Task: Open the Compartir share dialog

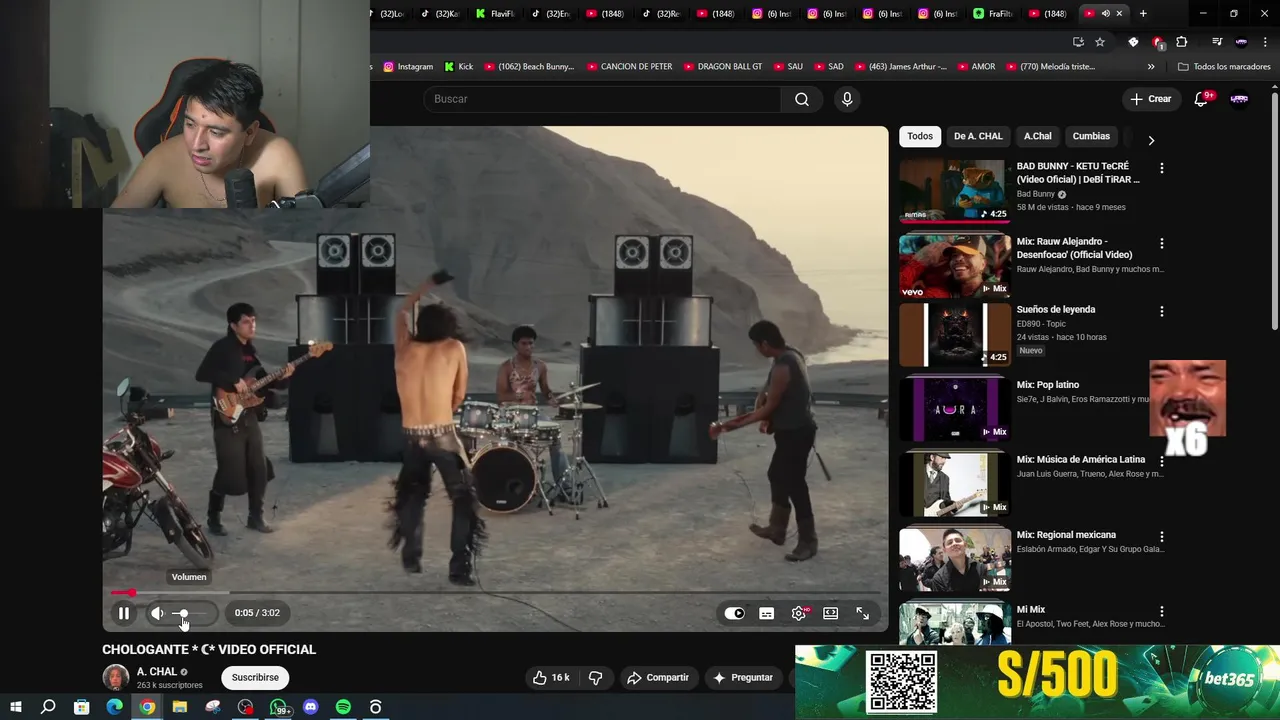Action: pos(658,678)
